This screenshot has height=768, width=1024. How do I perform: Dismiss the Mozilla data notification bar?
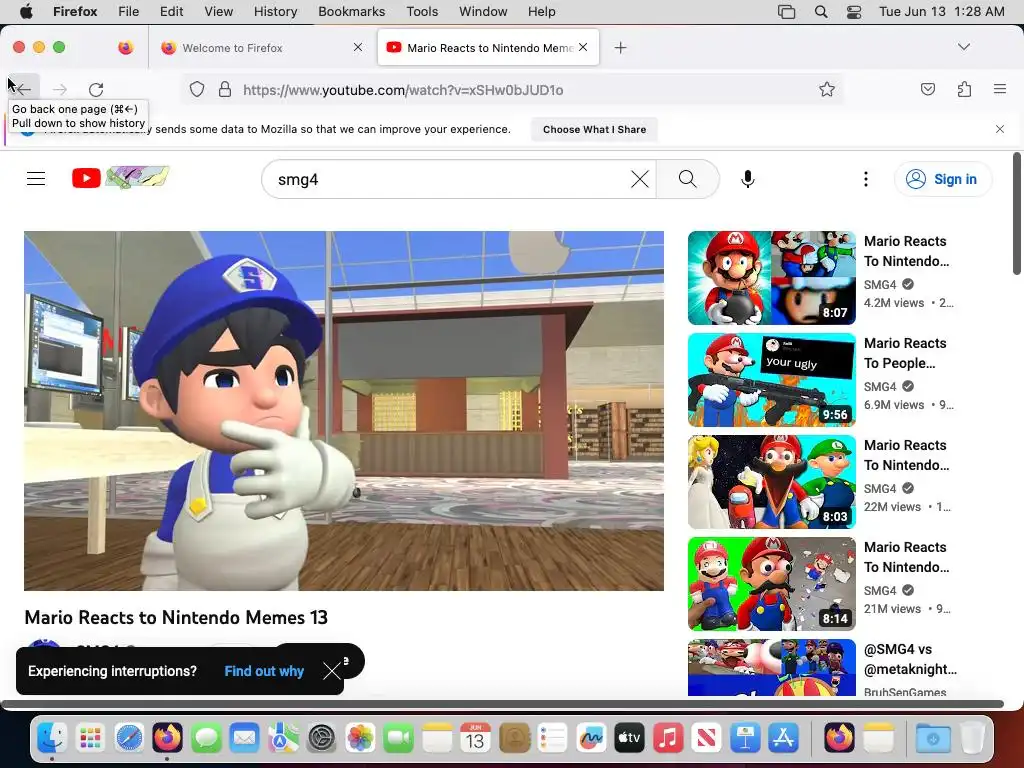coord(1000,129)
